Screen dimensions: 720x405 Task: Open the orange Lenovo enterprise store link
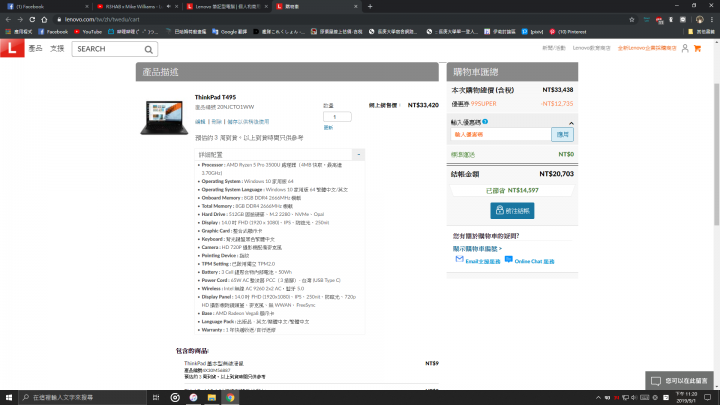647,48
